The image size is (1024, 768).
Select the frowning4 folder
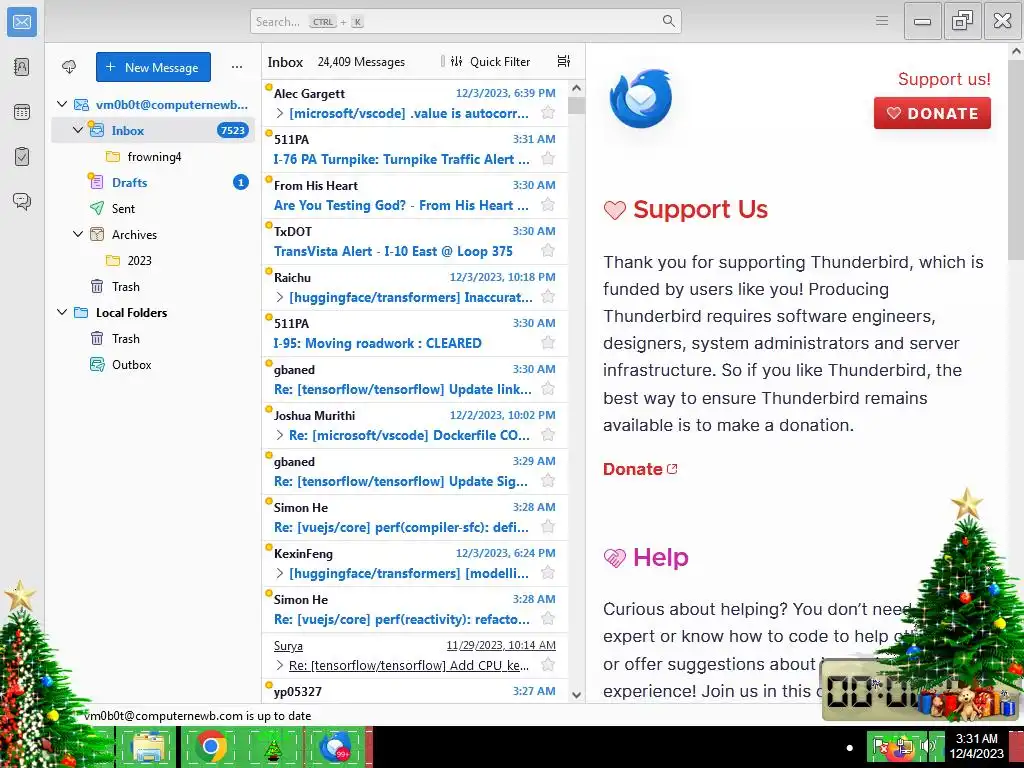click(x=153, y=156)
